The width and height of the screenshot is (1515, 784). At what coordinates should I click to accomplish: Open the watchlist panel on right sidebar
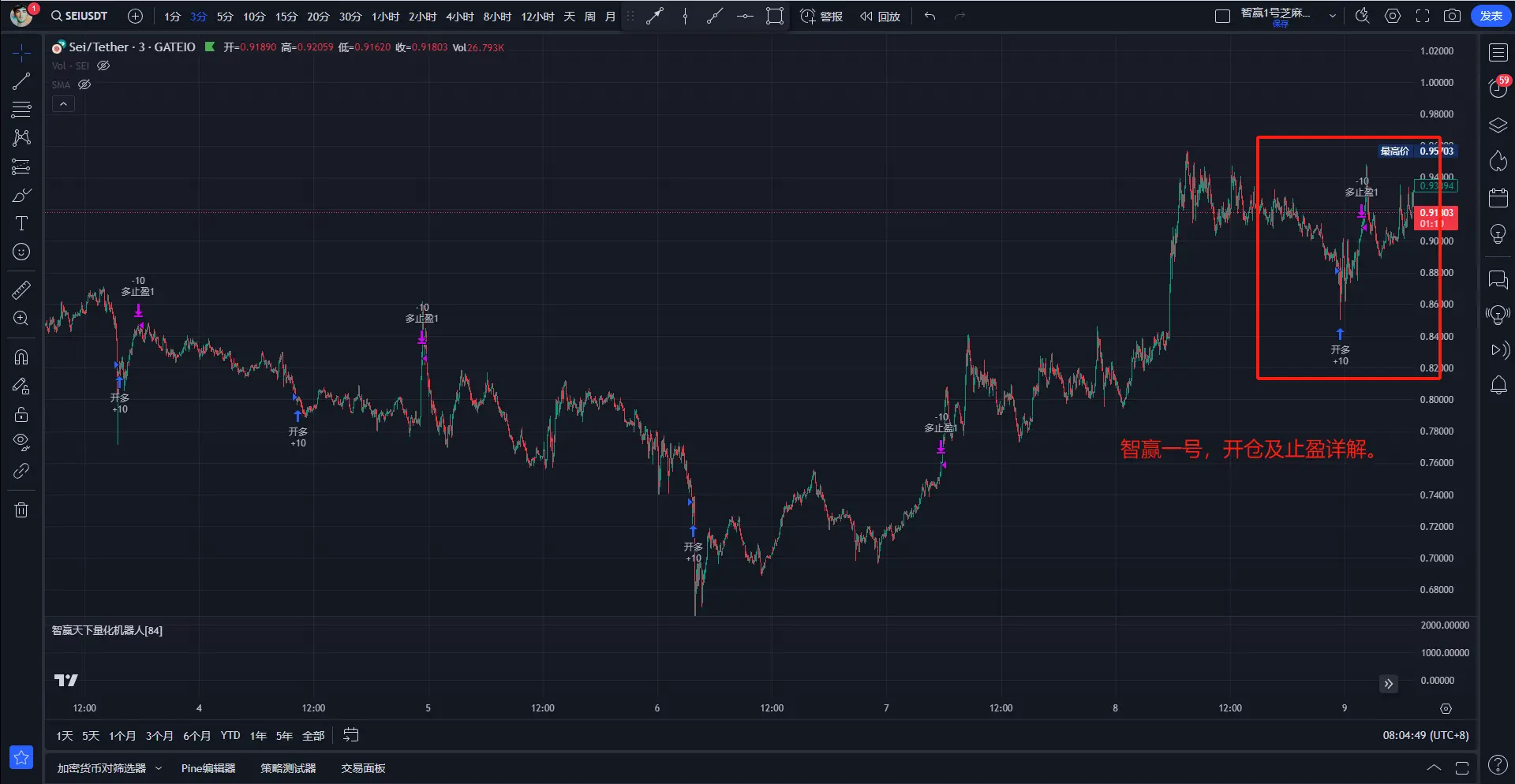tap(1498, 53)
